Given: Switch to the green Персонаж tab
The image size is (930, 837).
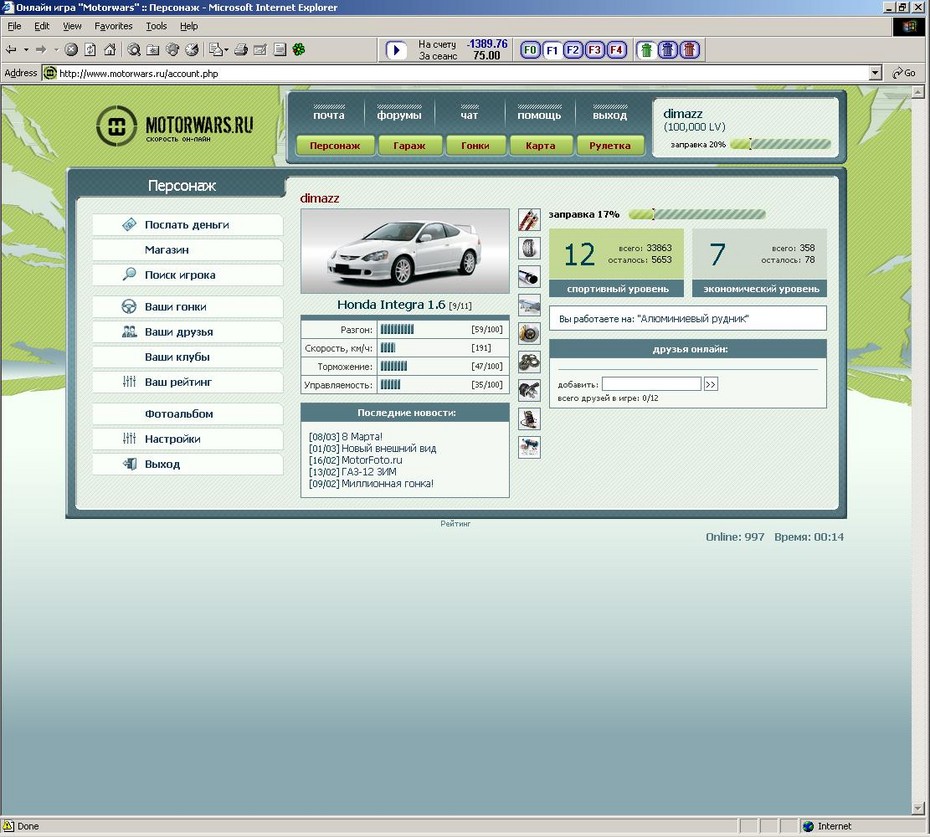Looking at the screenshot, I should [x=335, y=145].
